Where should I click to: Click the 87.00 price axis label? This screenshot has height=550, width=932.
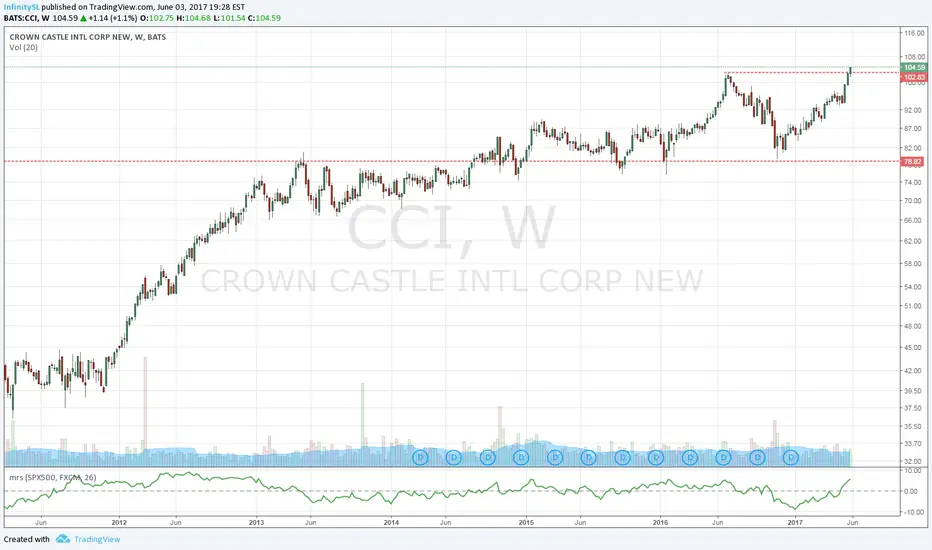click(x=913, y=129)
